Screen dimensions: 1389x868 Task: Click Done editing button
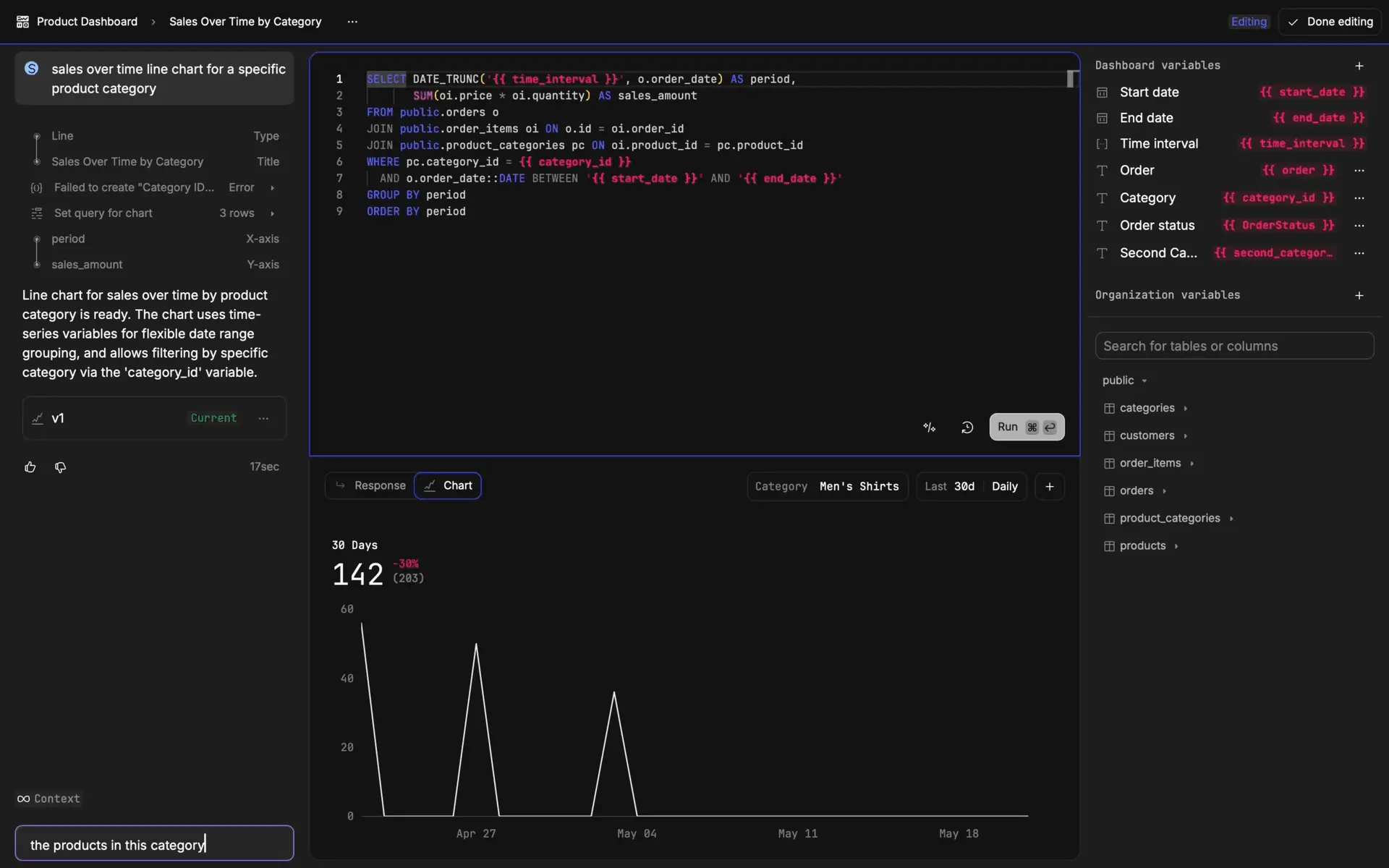[x=1330, y=22]
